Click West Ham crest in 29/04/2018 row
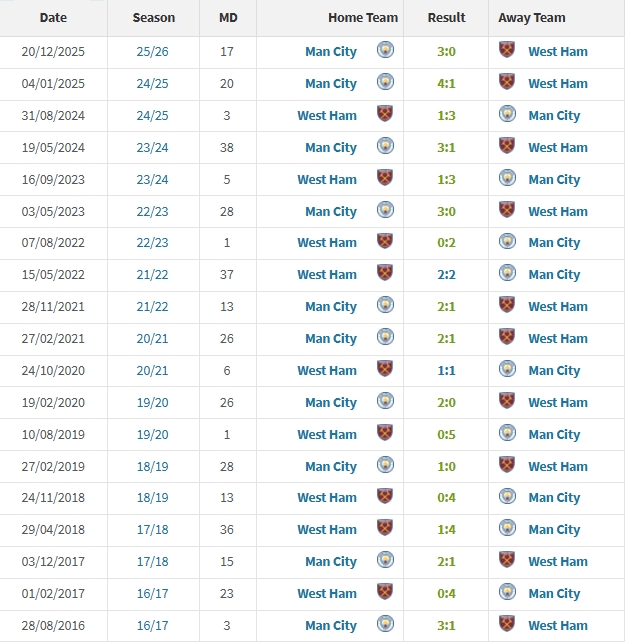Image resolution: width=625 pixels, height=642 pixels. click(x=385, y=529)
